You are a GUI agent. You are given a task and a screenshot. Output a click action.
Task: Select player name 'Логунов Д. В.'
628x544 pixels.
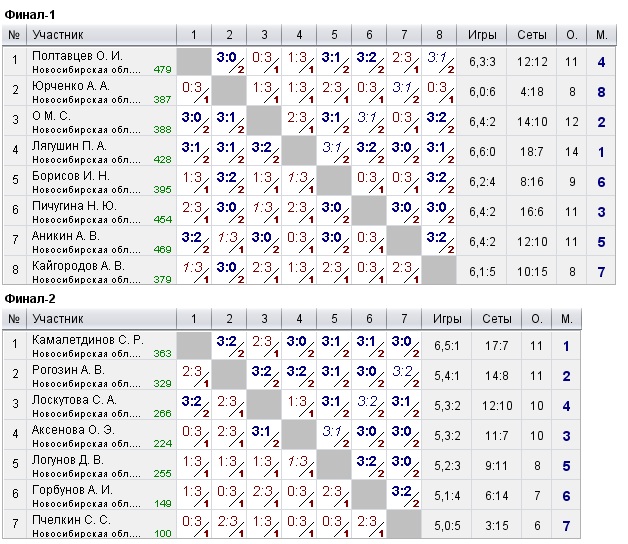[68, 460]
